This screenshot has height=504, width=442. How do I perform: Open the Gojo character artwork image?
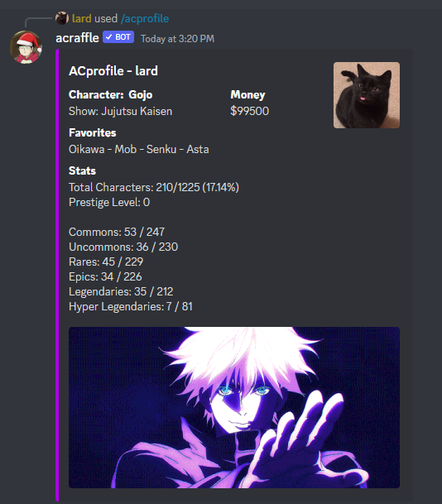coord(234,407)
